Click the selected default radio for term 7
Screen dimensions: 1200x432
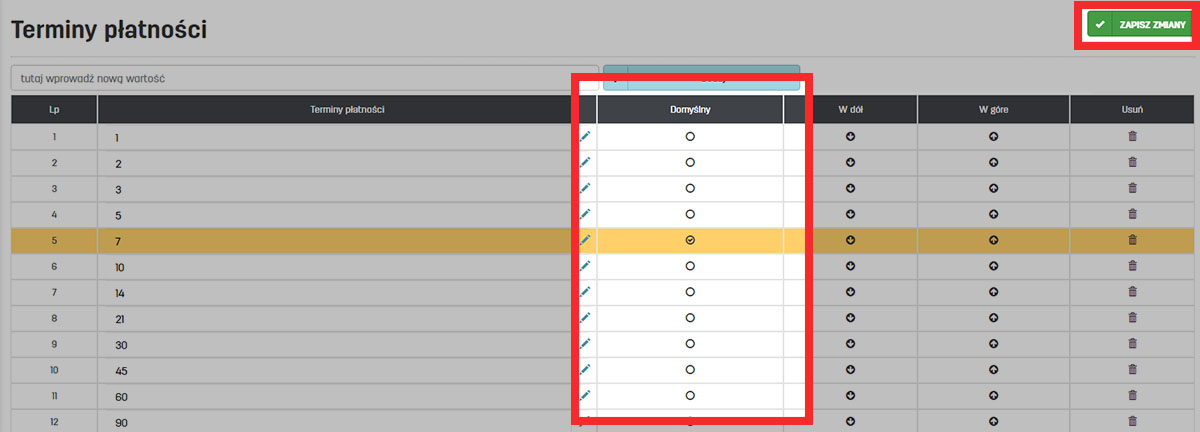690,240
